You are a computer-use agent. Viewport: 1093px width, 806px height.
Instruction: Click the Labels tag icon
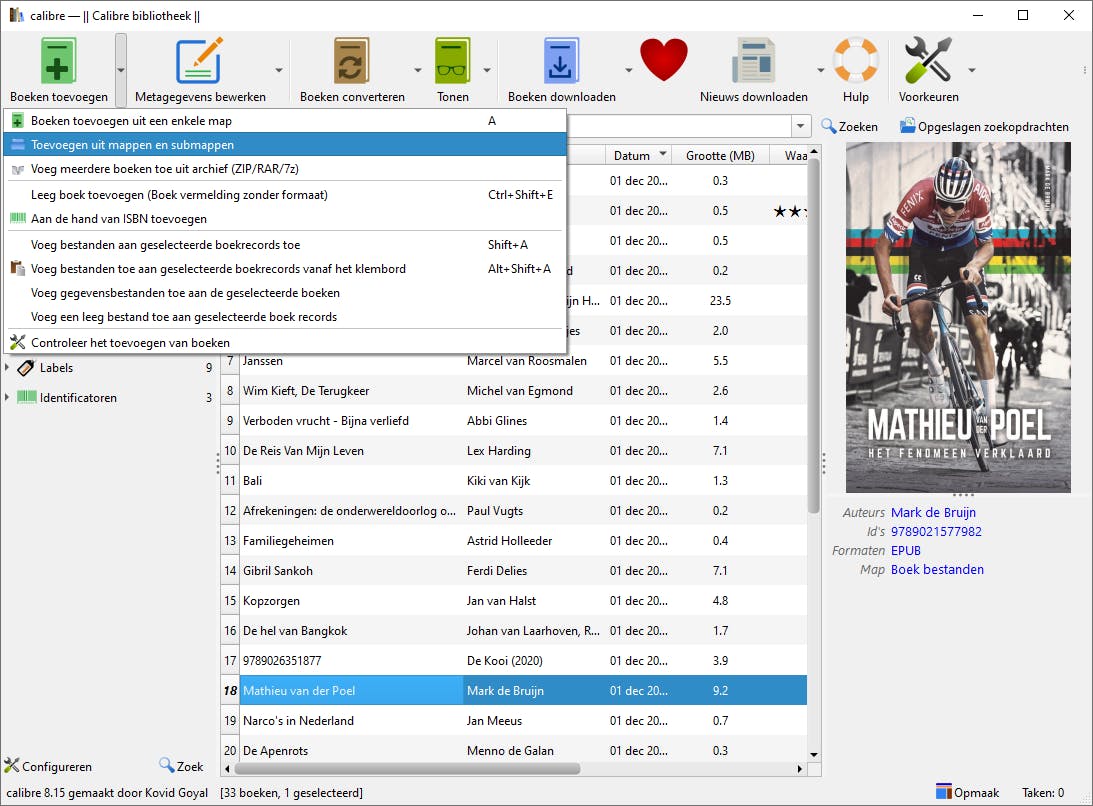[x=26, y=367]
